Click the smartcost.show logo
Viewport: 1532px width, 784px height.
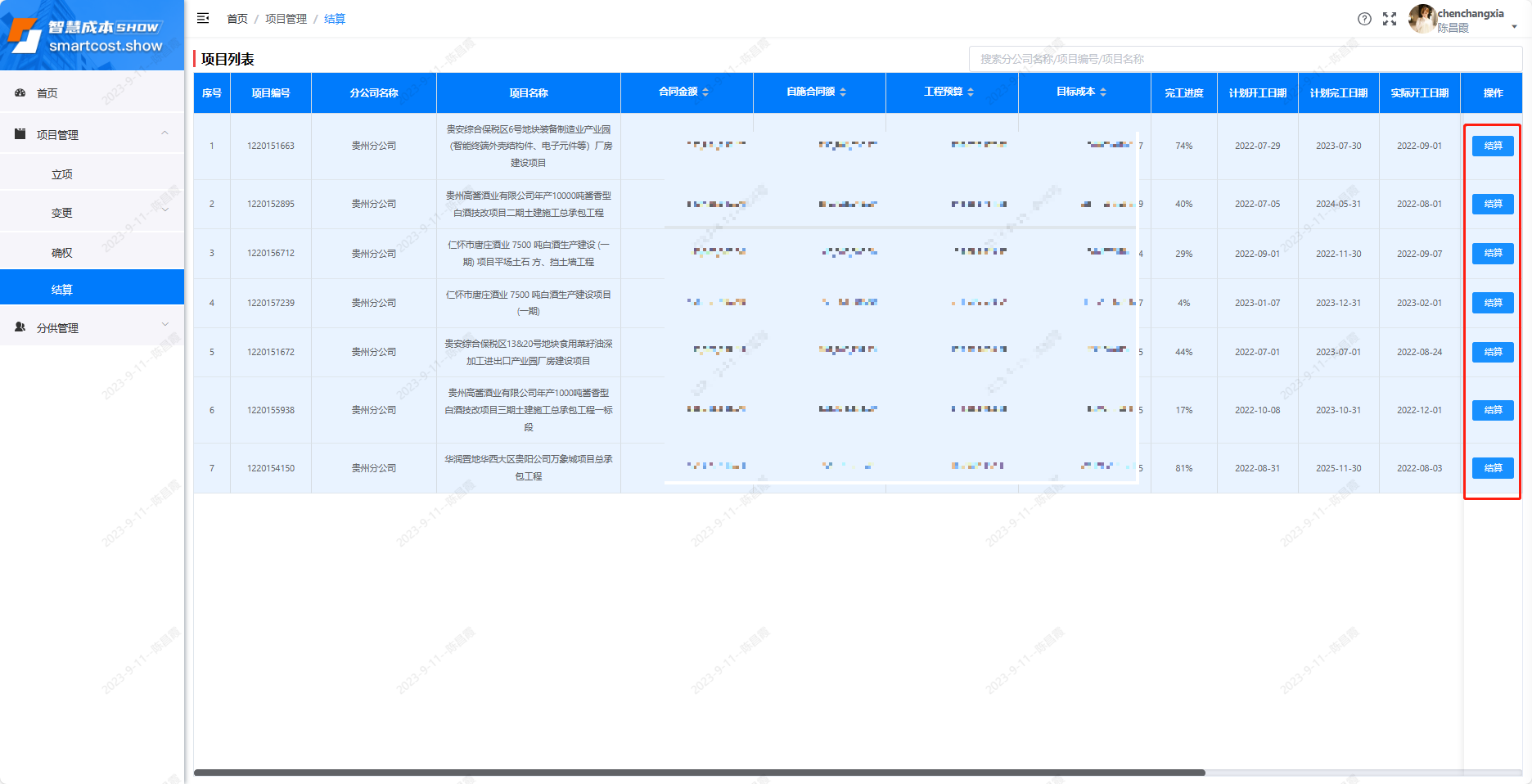(92, 35)
